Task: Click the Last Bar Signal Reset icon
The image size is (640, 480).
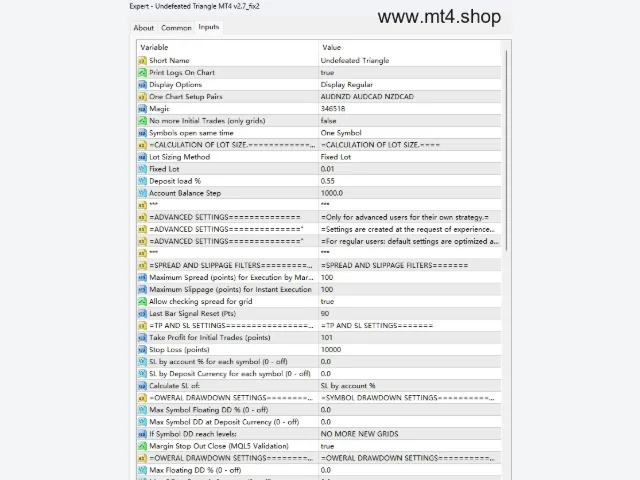Action: point(142,313)
